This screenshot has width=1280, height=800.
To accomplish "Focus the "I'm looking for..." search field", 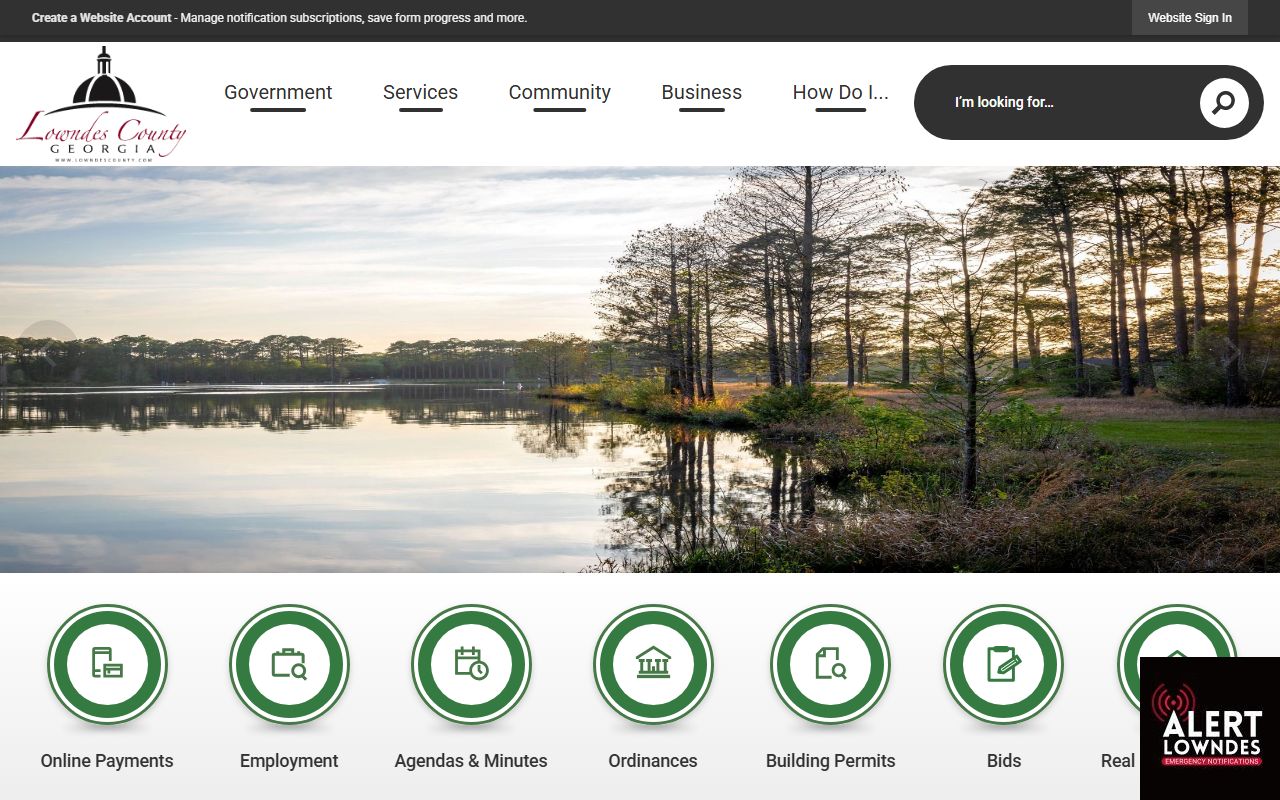I will tap(1060, 102).
